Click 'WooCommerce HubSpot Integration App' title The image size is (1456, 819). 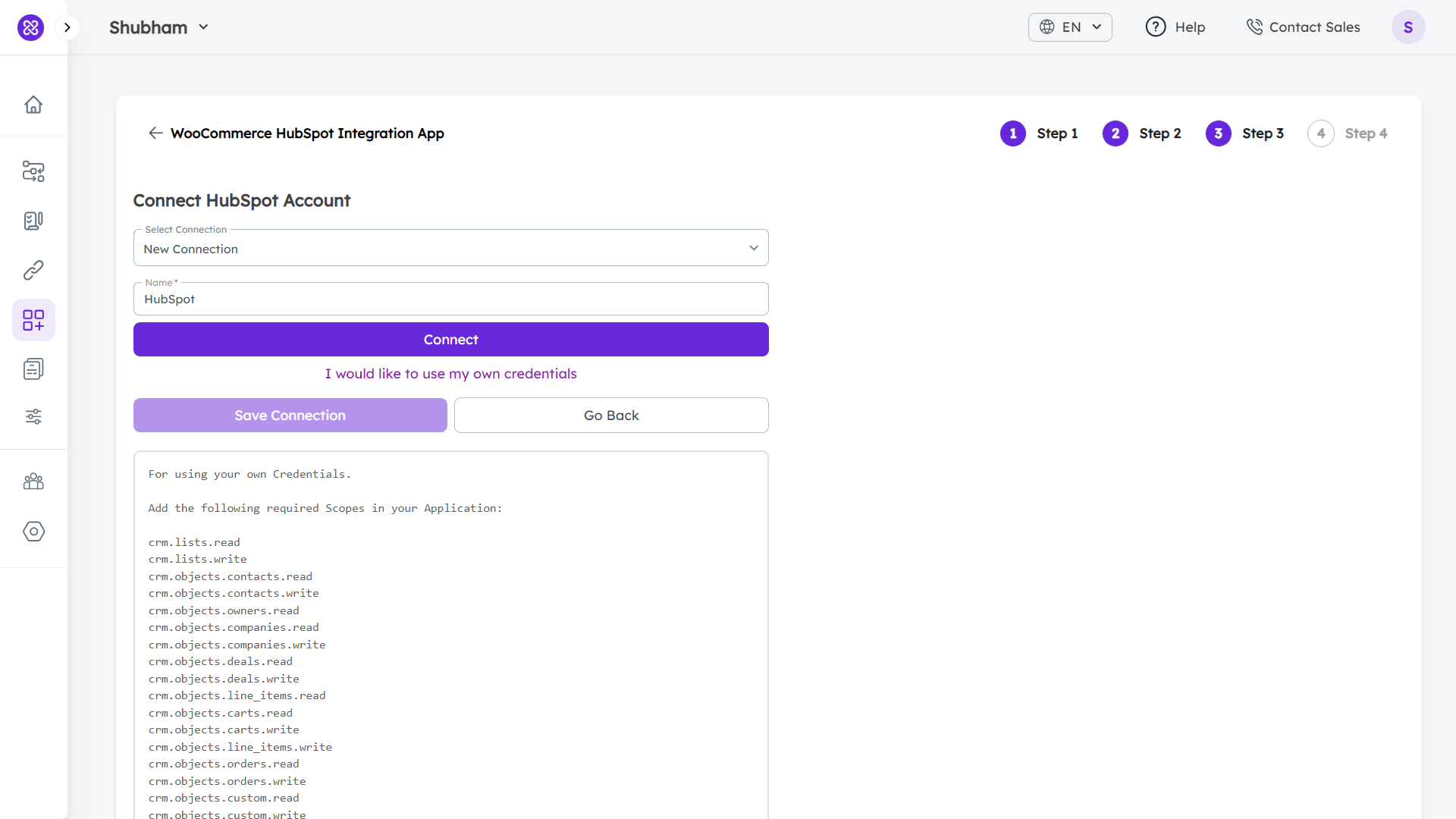[307, 133]
